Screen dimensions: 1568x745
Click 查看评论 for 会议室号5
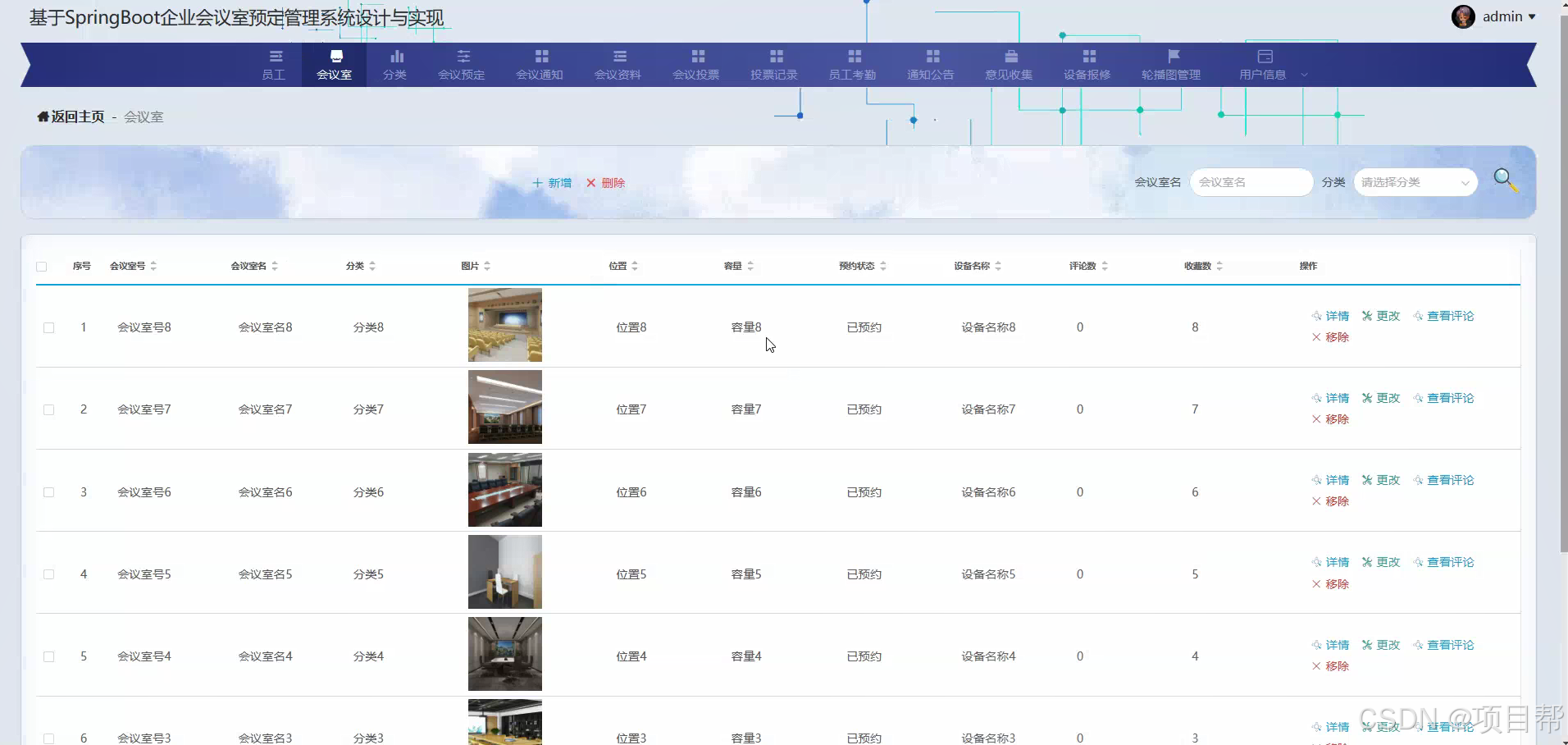[x=1443, y=562]
